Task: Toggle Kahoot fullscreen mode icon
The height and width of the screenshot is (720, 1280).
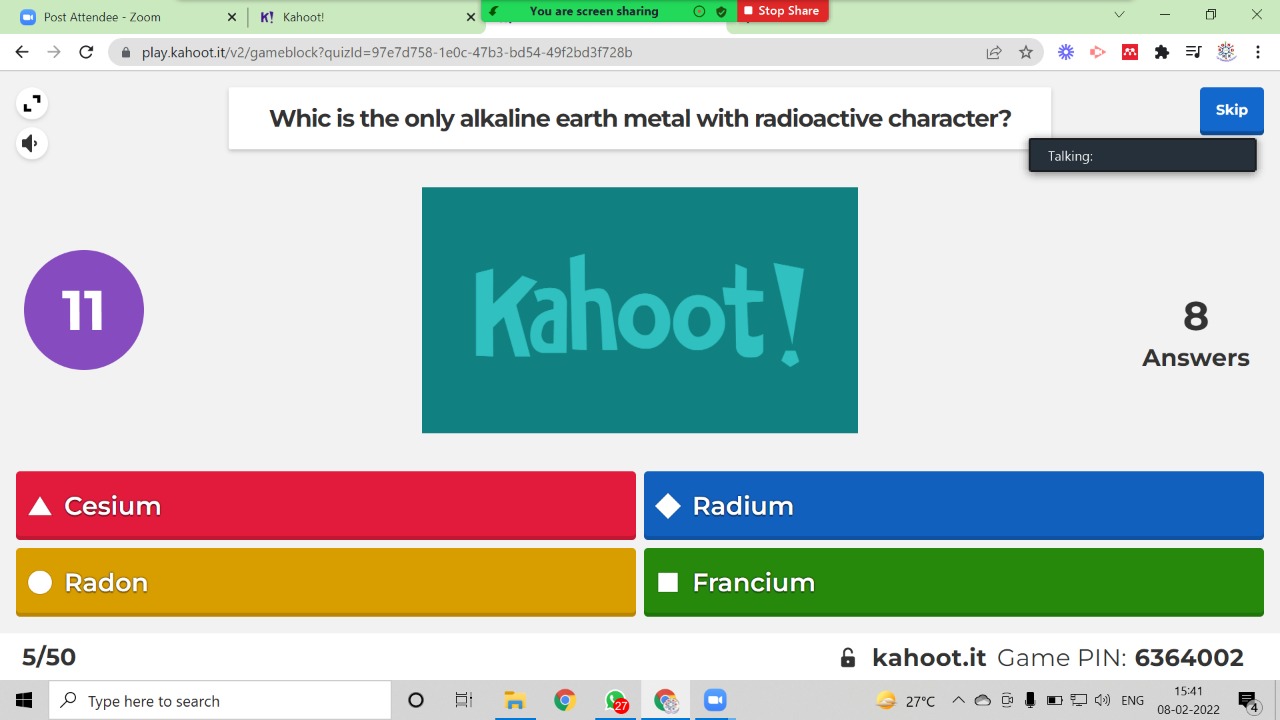Action: click(x=32, y=104)
